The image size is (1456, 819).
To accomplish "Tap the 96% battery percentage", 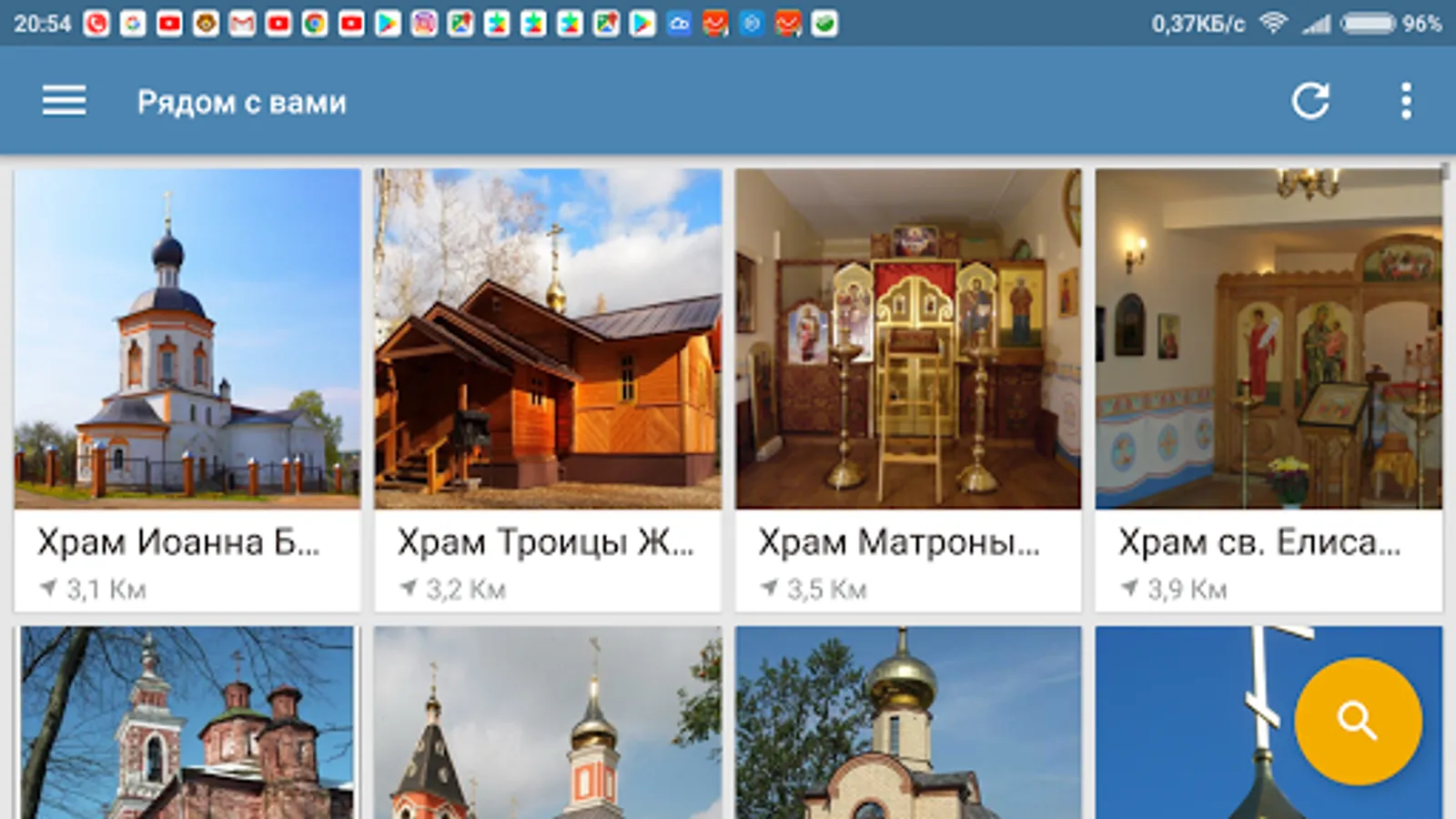I will click(x=1422, y=24).
